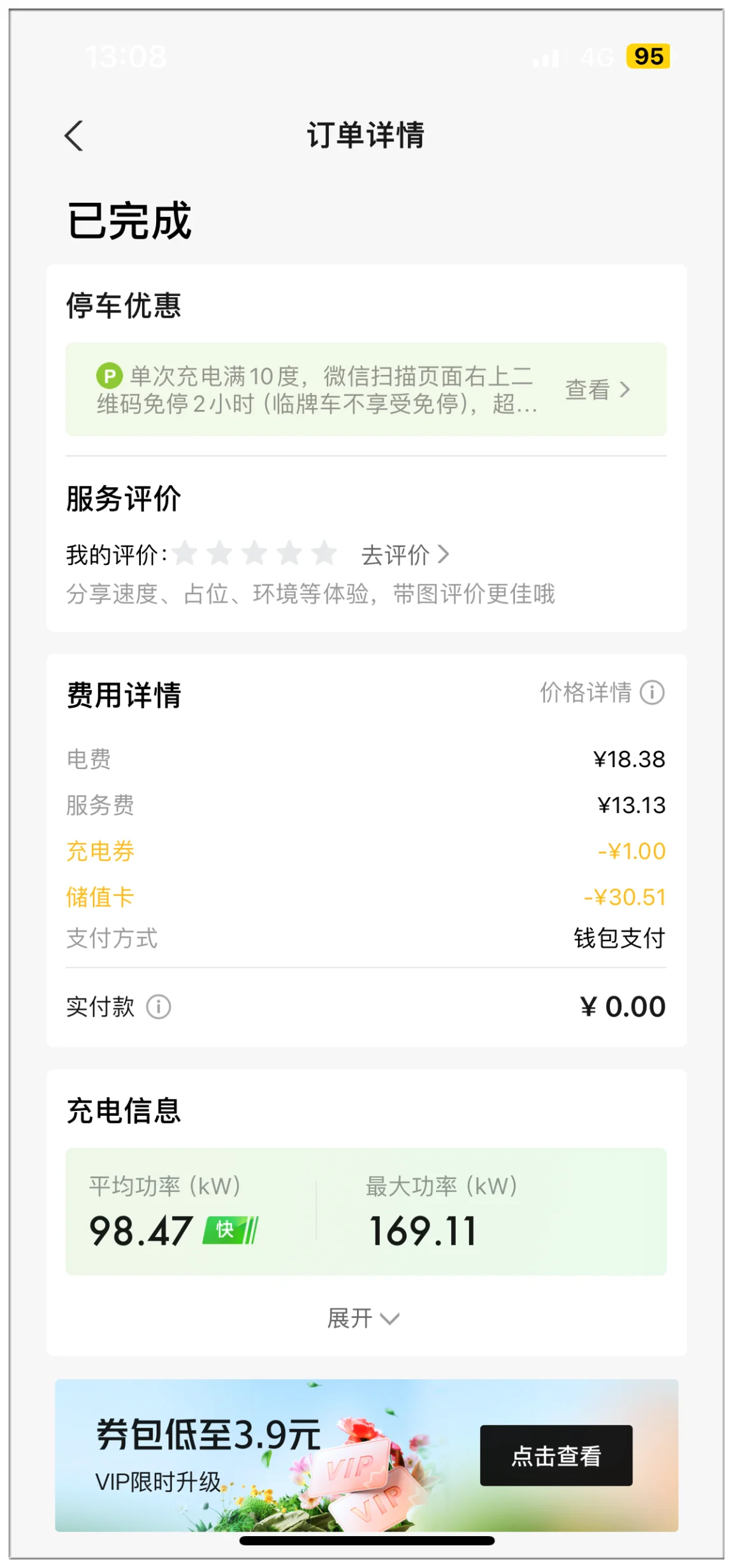Tap the 充电券 coupon discount row

coord(366,851)
